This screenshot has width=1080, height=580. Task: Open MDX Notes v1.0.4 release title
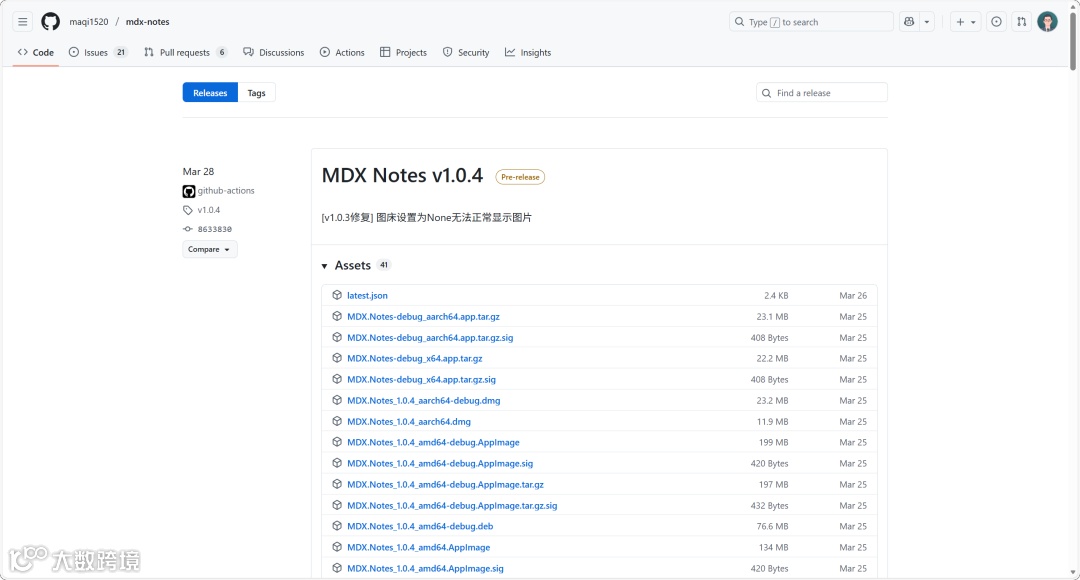(402, 176)
